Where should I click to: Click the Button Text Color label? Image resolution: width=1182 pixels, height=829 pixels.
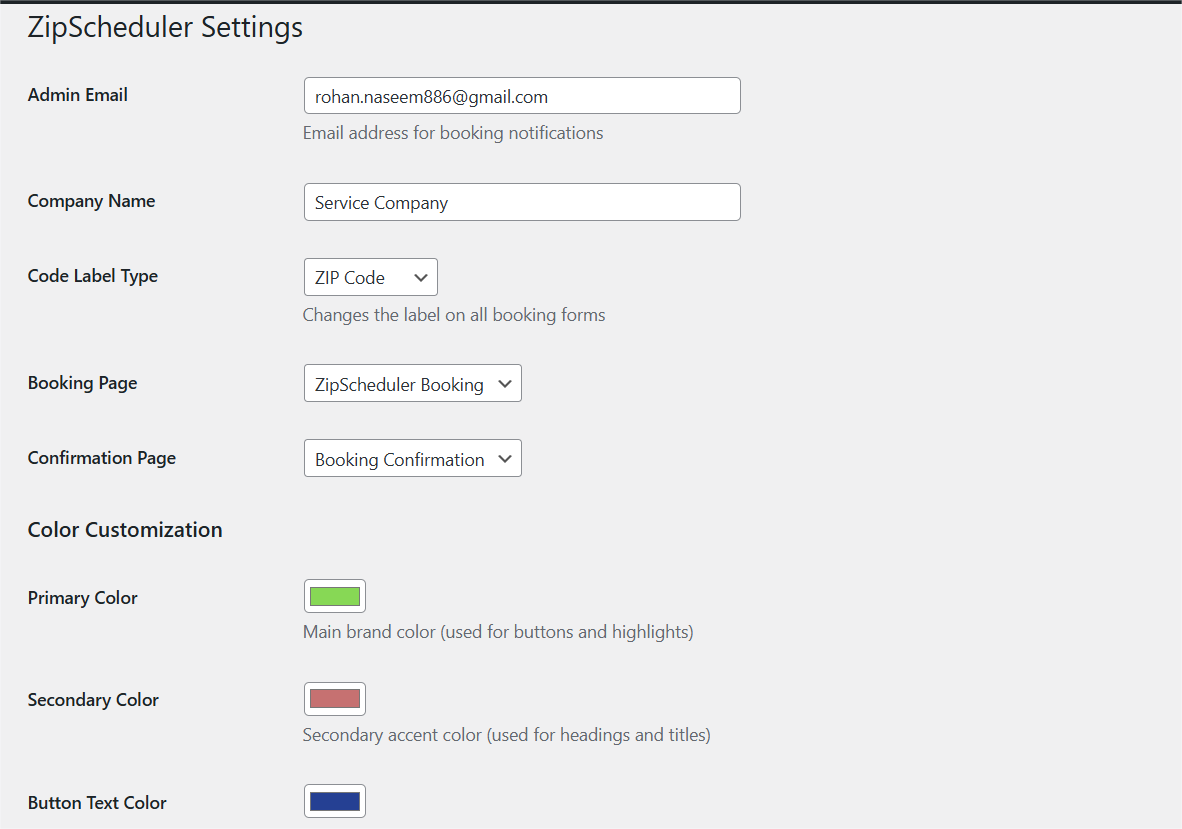[96, 802]
